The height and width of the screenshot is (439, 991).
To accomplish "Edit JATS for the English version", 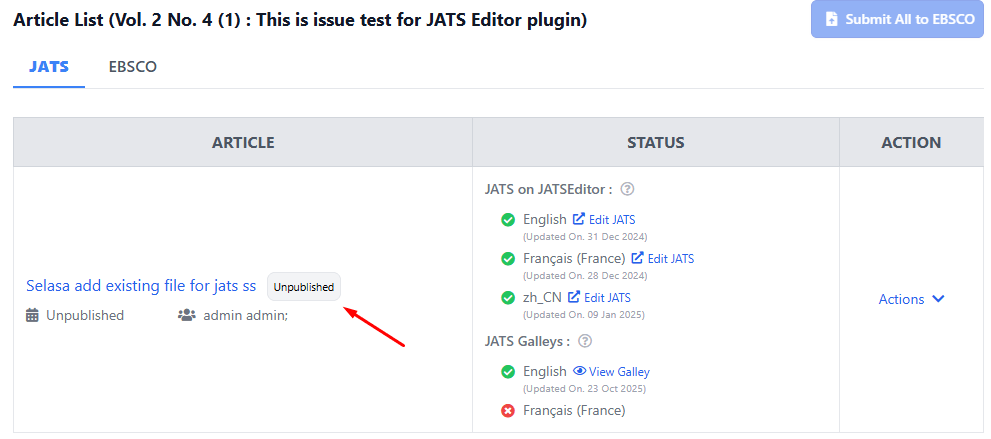I will (x=604, y=220).
